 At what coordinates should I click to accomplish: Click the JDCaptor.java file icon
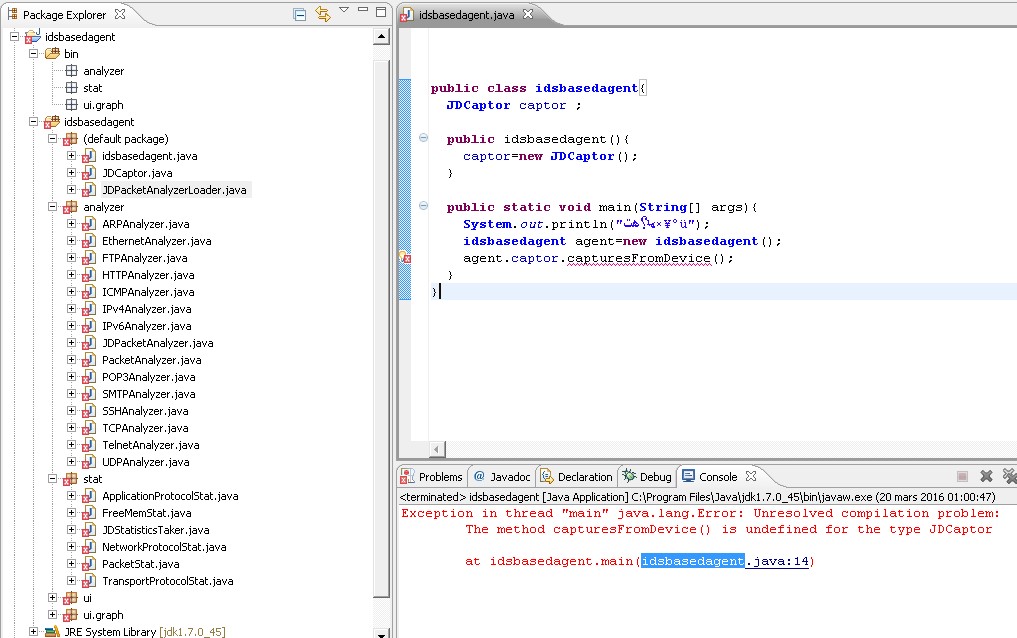pos(89,173)
